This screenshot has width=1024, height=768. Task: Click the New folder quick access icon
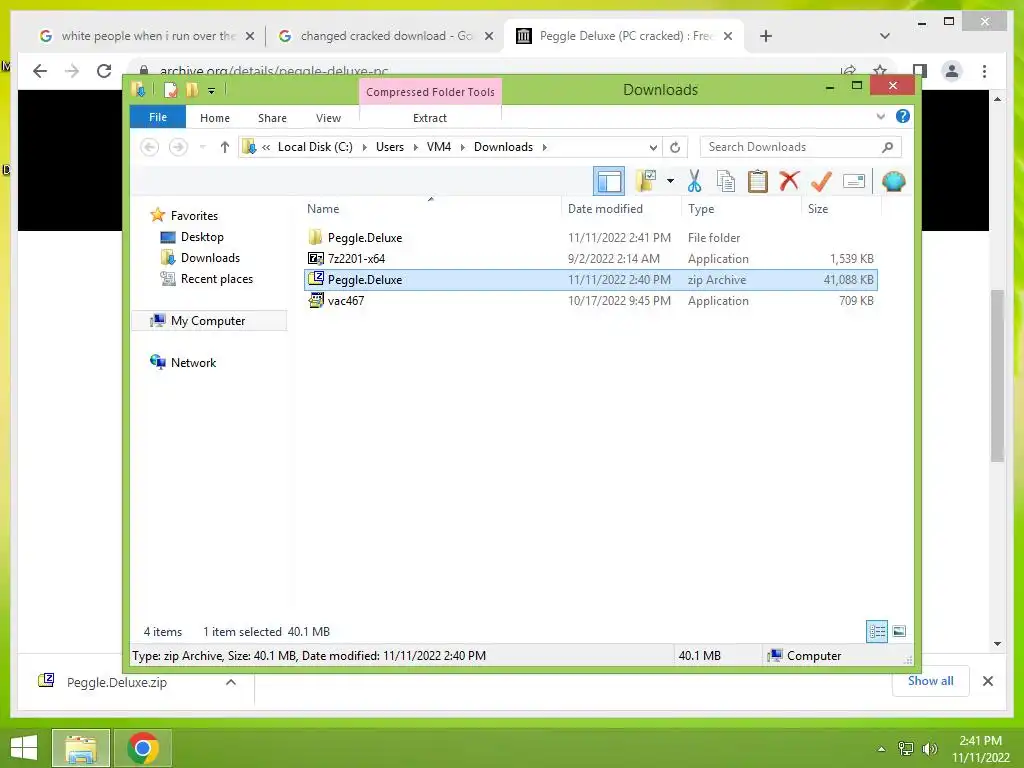tap(191, 90)
